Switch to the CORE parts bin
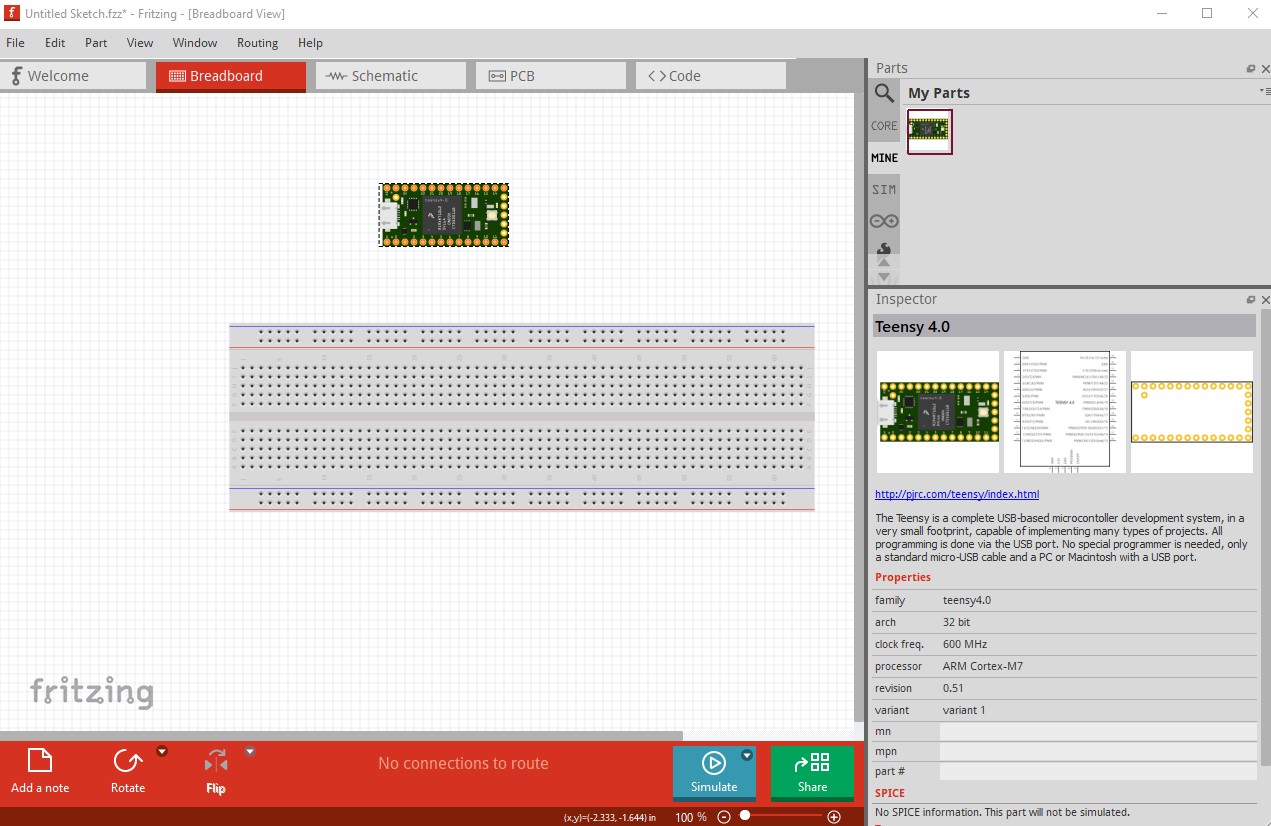Viewport: 1271px width, 826px height. point(884,126)
